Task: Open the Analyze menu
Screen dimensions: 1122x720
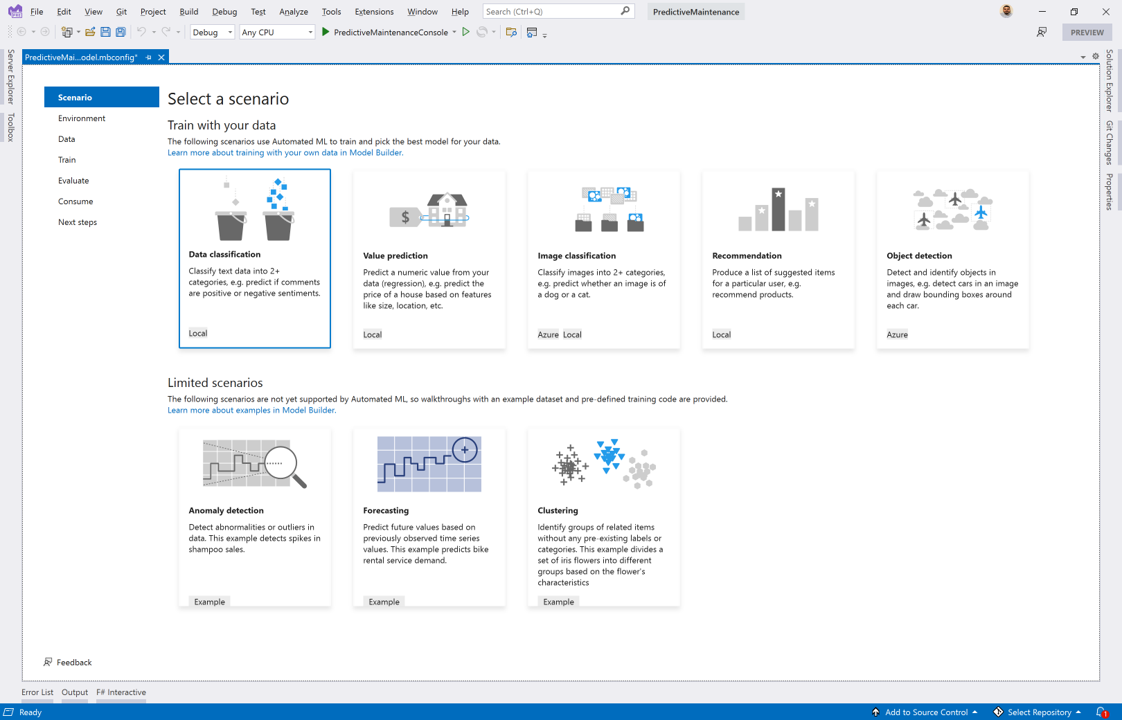Action: [x=293, y=11]
